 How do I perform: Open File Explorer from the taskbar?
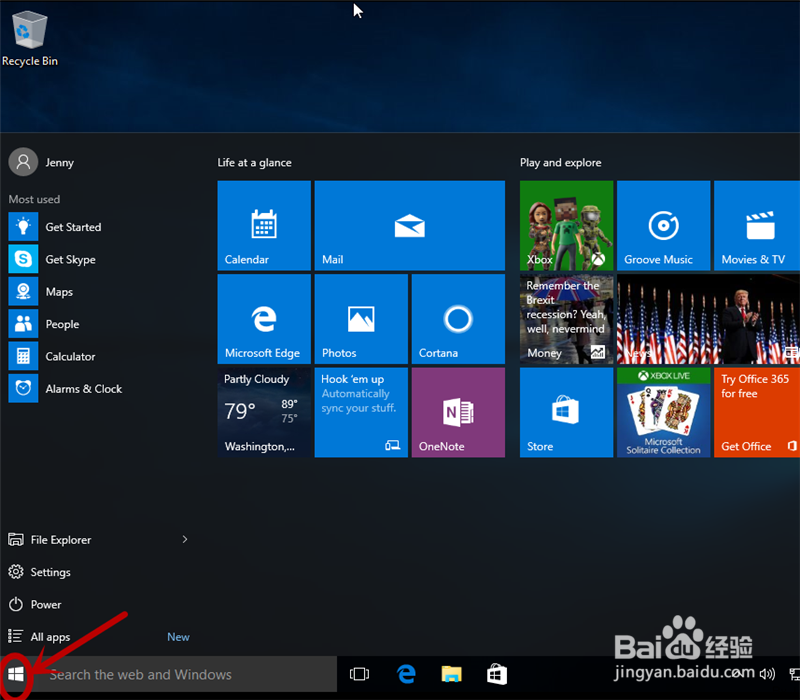point(452,674)
